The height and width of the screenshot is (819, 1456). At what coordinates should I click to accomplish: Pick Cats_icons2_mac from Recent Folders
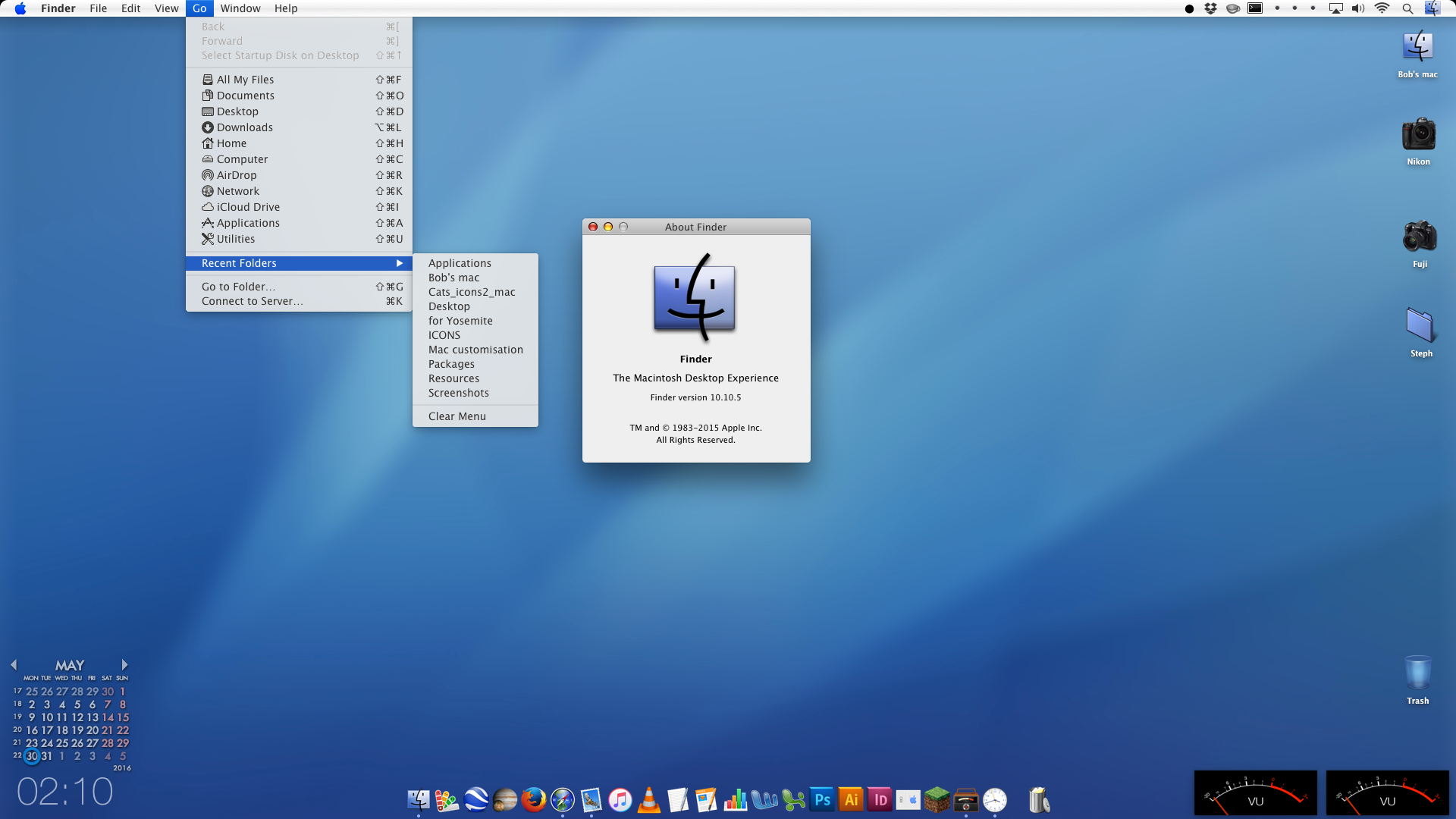pos(475,292)
